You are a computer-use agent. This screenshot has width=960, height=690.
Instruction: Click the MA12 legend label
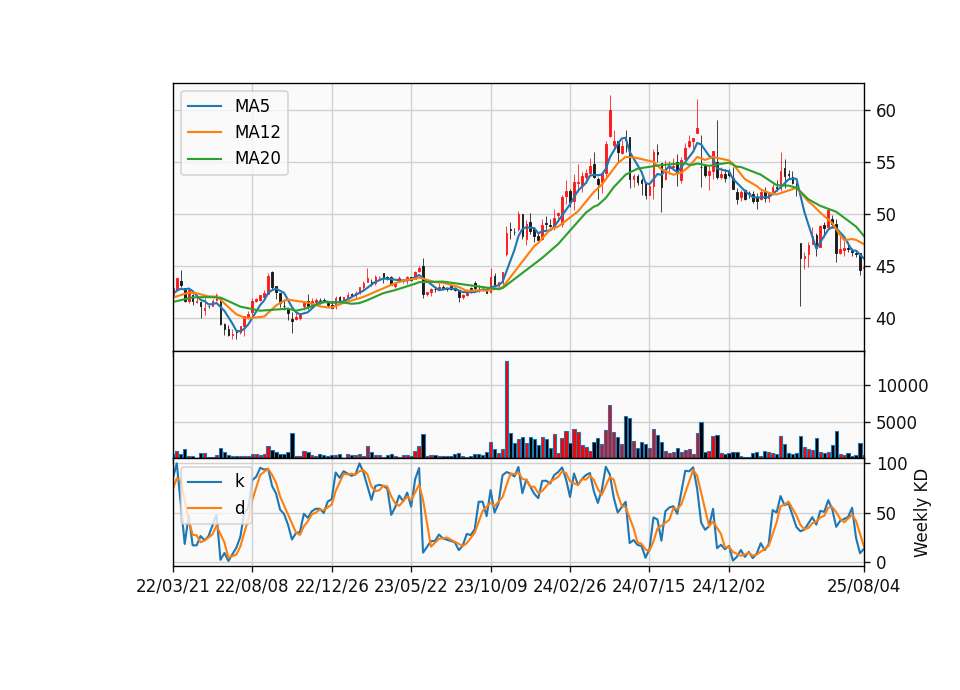click(x=257, y=132)
